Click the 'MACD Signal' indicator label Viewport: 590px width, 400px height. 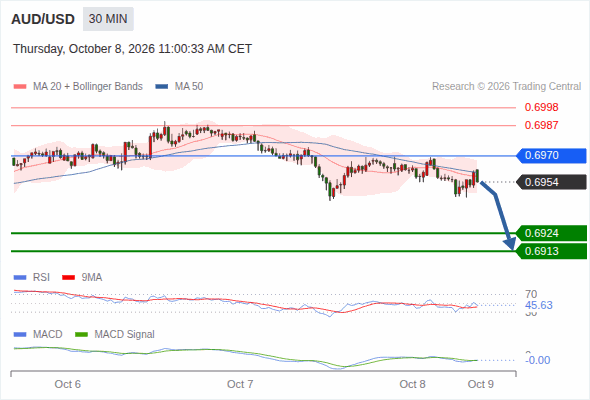tap(124, 335)
